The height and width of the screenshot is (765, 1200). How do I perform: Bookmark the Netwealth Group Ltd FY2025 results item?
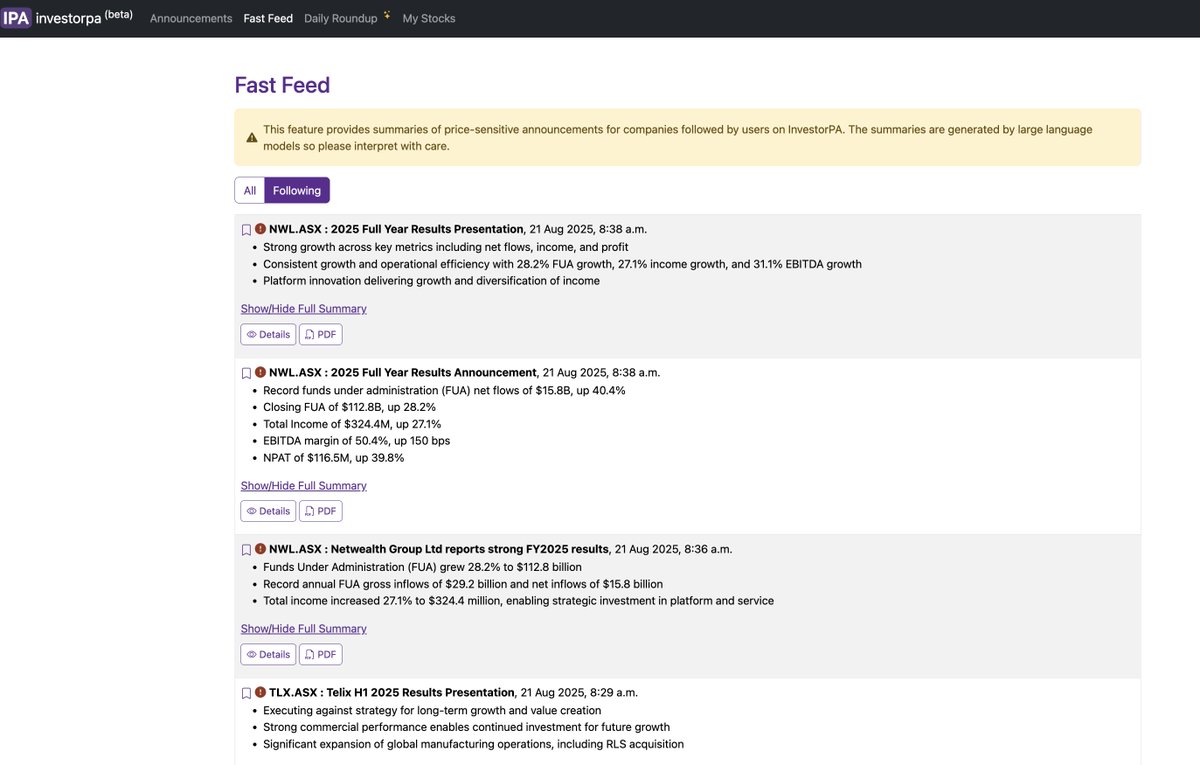(247, 550)
